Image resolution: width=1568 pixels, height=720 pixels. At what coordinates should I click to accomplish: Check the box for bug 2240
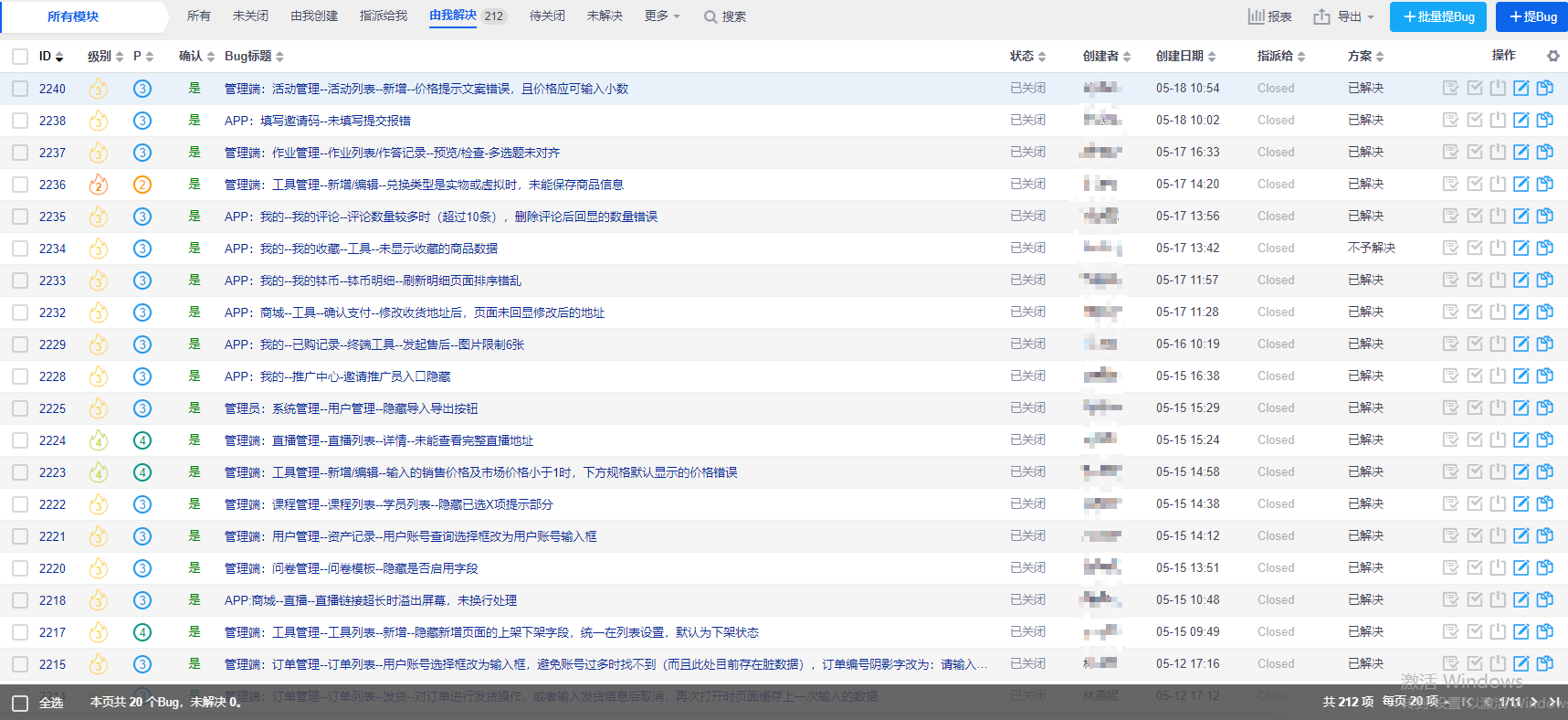coord(20,89)
